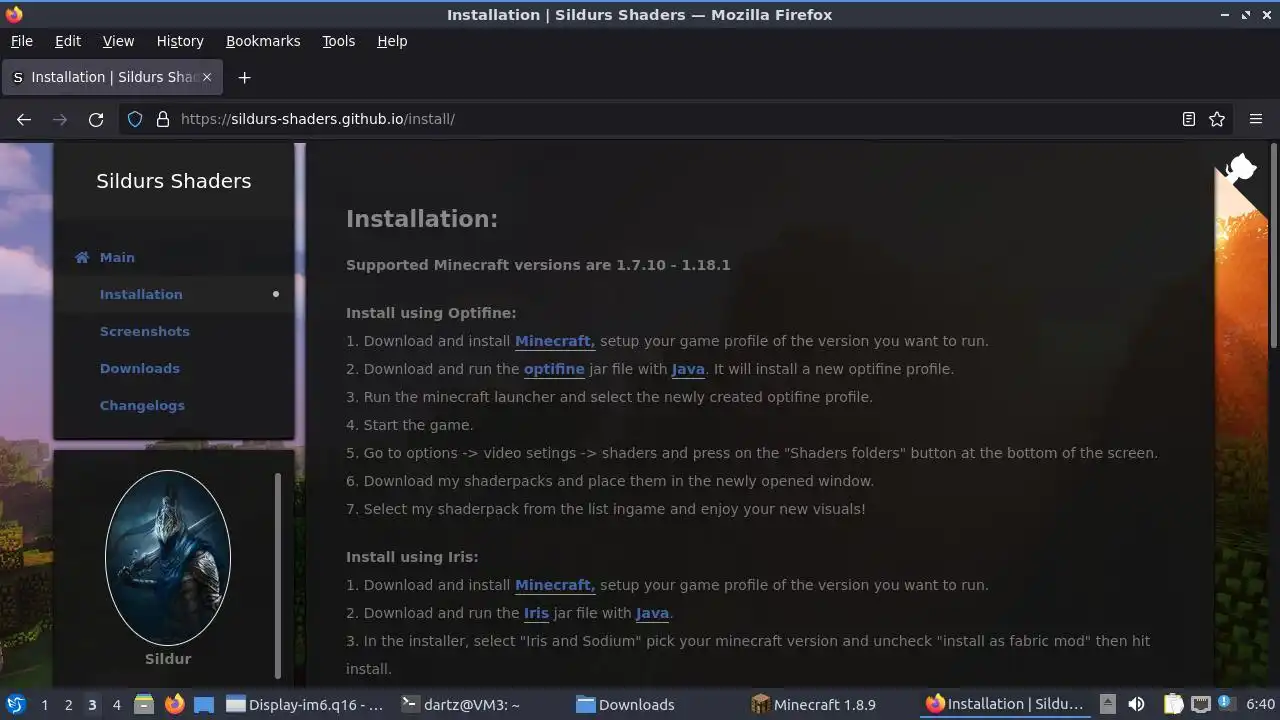This screenshot has width=1280, height=720.
Task: Expand hidden tray icons with the up arrow
Action: [x=1107, y=704]
